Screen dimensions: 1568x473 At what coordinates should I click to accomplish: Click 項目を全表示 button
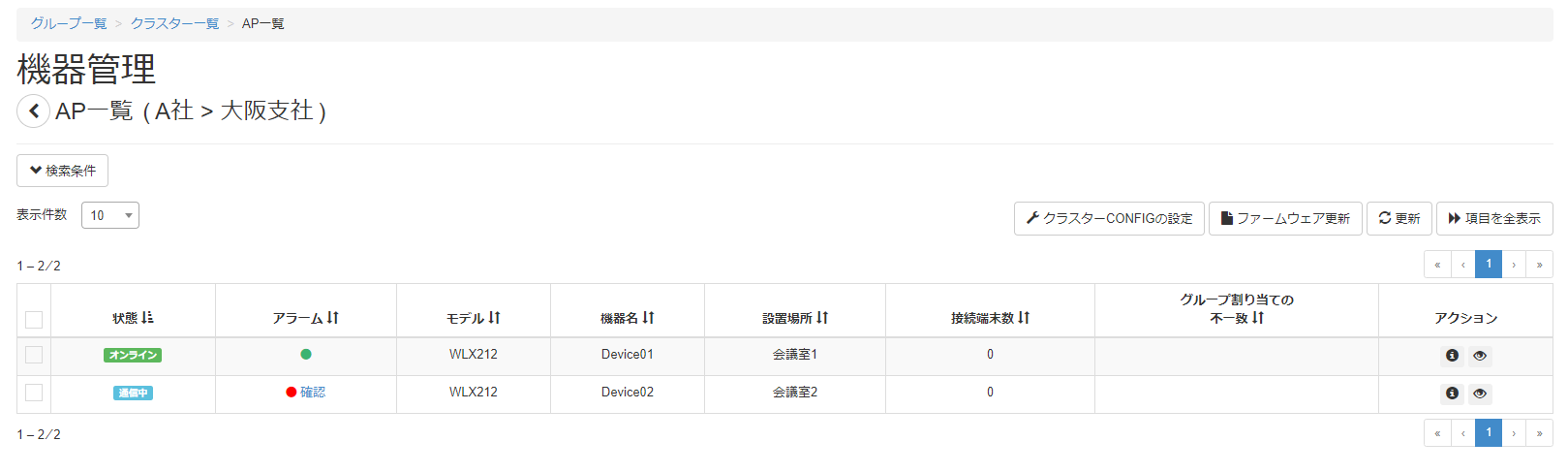[x=1494, y=219]
